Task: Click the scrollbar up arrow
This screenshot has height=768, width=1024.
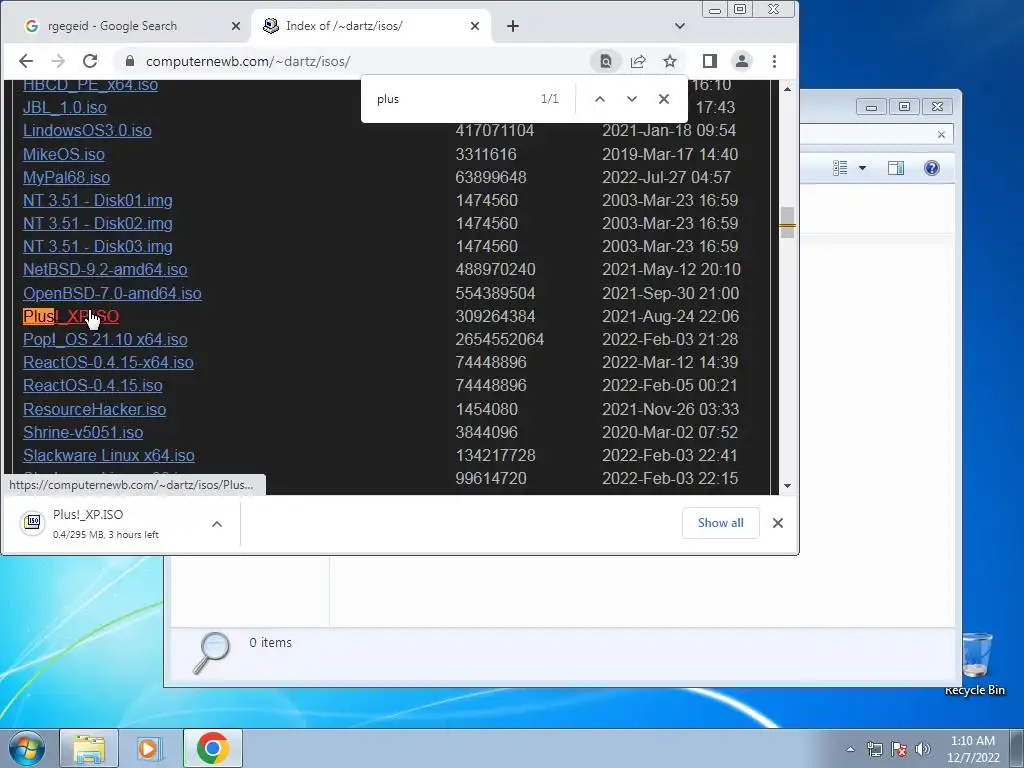Action: coord(788,88)
